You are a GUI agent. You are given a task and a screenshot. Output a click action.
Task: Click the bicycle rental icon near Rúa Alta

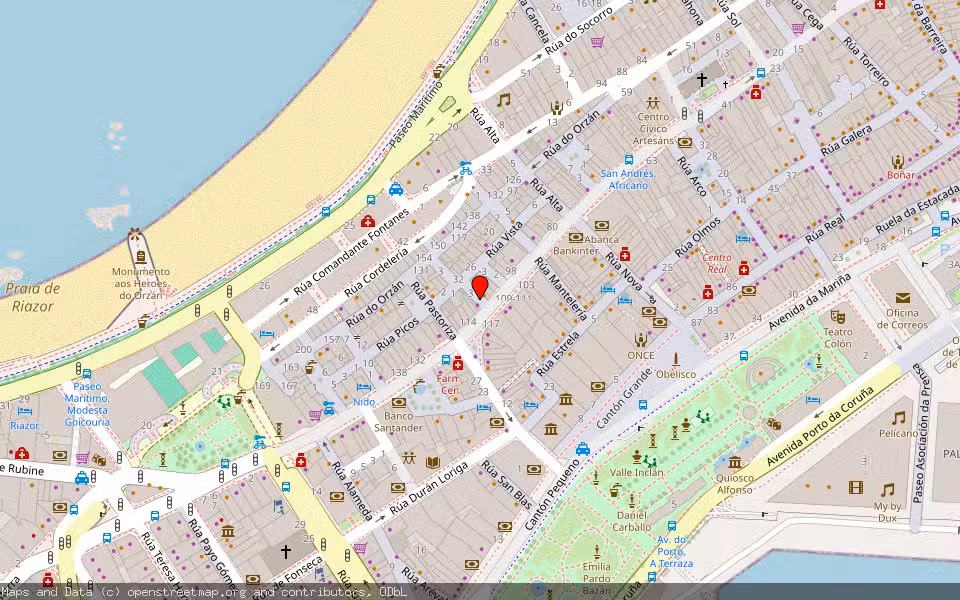pyautogui.click(x=466, y=168)
